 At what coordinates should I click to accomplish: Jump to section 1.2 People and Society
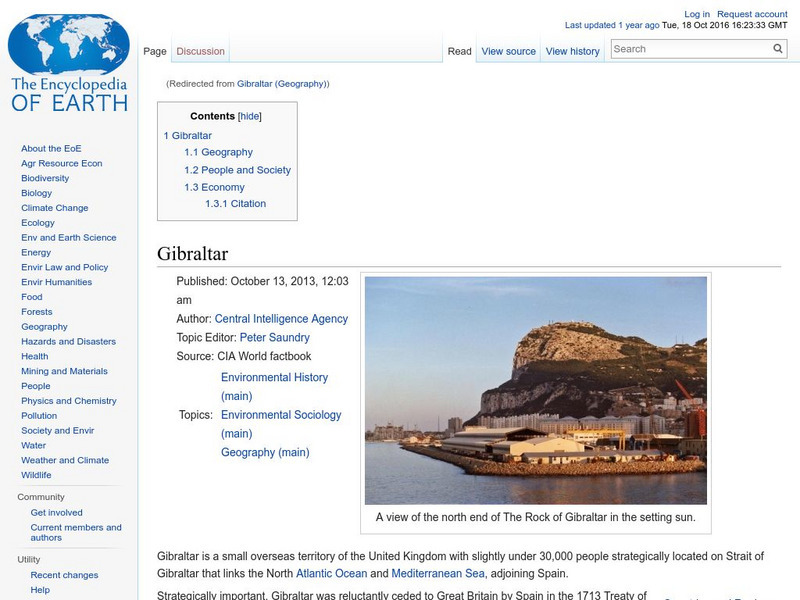point(237,170)
